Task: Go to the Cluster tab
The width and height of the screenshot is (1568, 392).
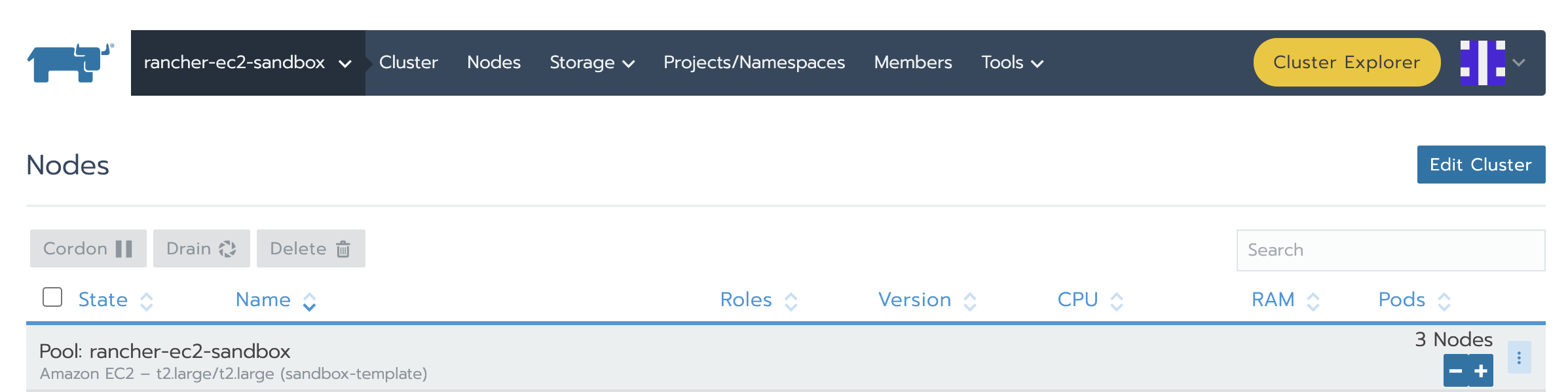Action: [x=408, y=63]
